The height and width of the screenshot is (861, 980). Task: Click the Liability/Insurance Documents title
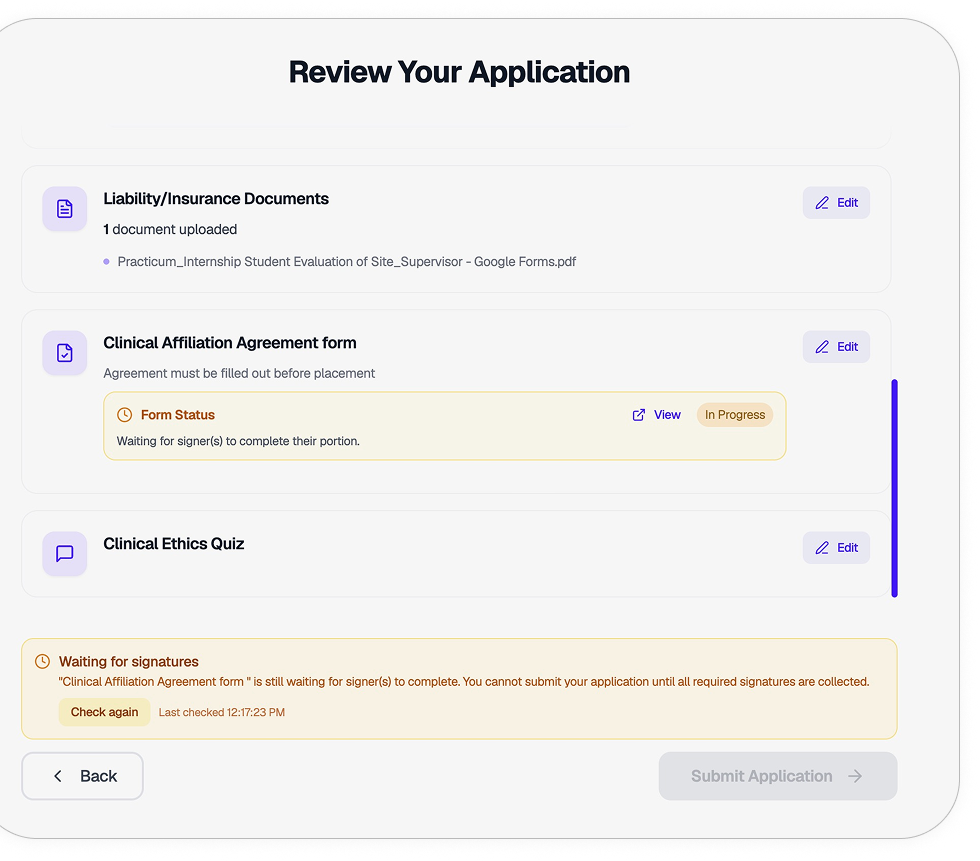click(x=216, y=199)
